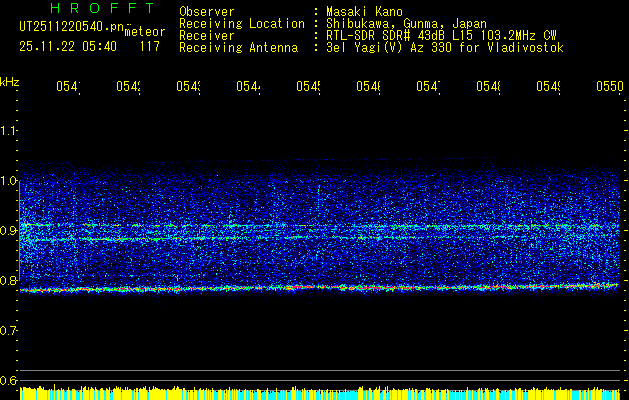Click the Observer field label
Viewport: 629px width, 400px height.
[x=207, y=12]
